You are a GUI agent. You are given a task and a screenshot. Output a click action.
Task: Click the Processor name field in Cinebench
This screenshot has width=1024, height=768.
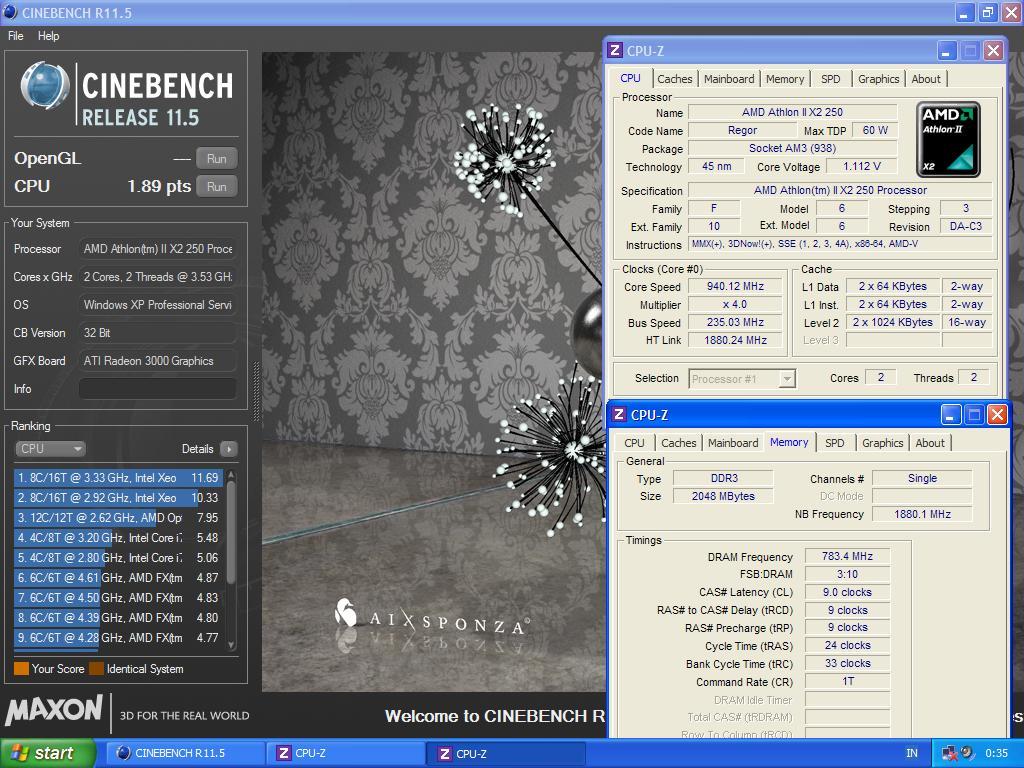coord(157,249)
